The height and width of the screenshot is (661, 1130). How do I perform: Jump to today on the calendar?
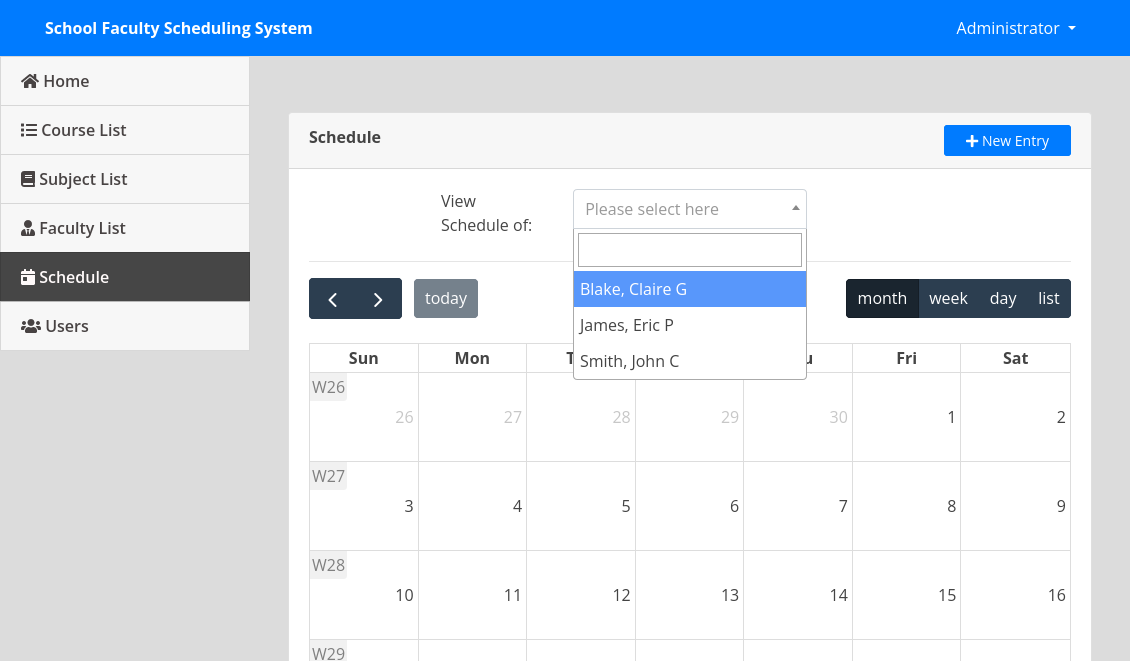click(x=446, y=298)
